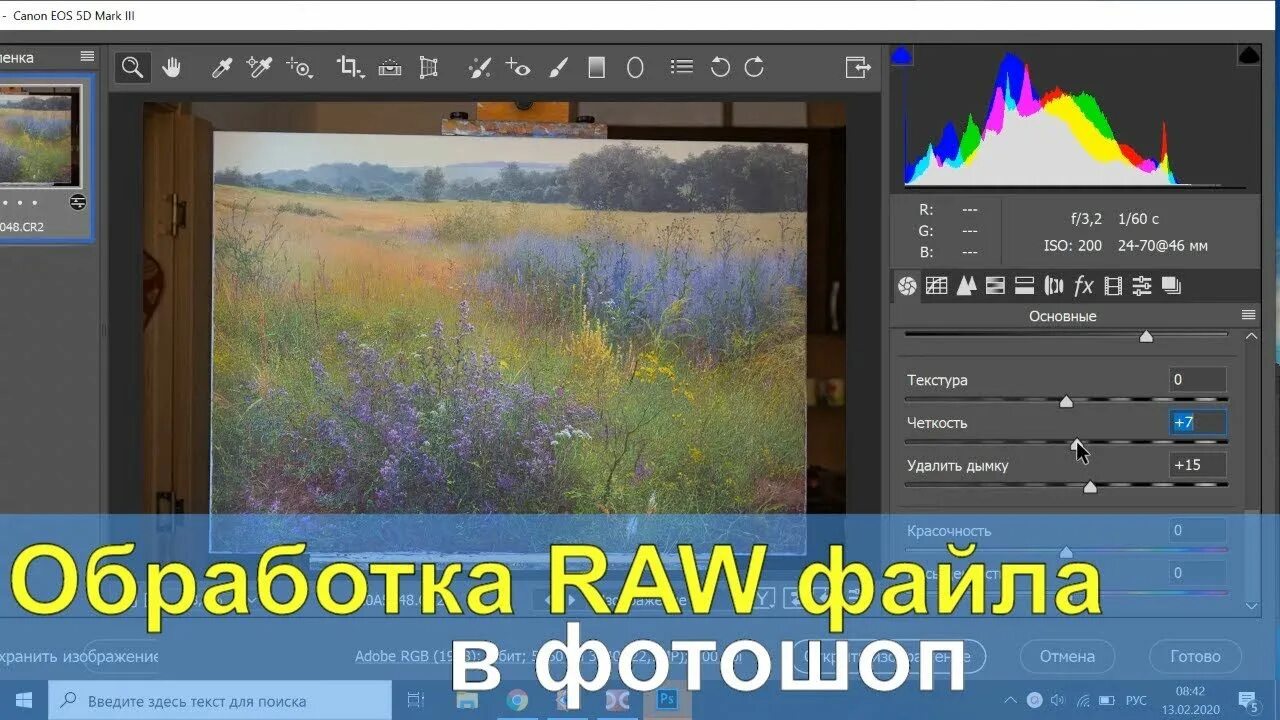Image resolution: width=1280 pixels, height=720 pixels.
Task: Switch to the Split Toning tab
Action: 1024,286
